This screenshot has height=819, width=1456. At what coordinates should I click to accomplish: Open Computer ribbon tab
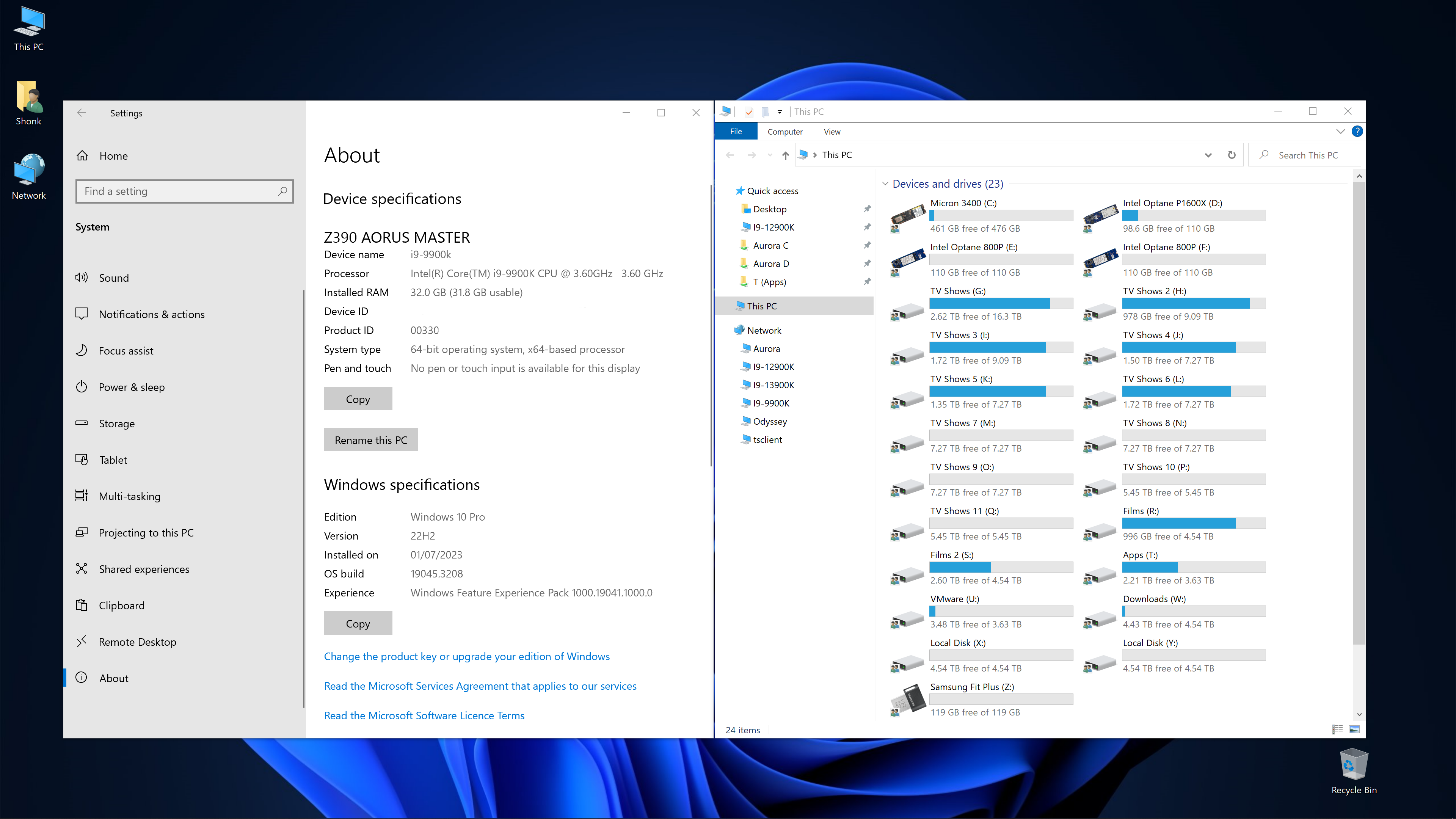pyautogui.click(x=784, y=131)
